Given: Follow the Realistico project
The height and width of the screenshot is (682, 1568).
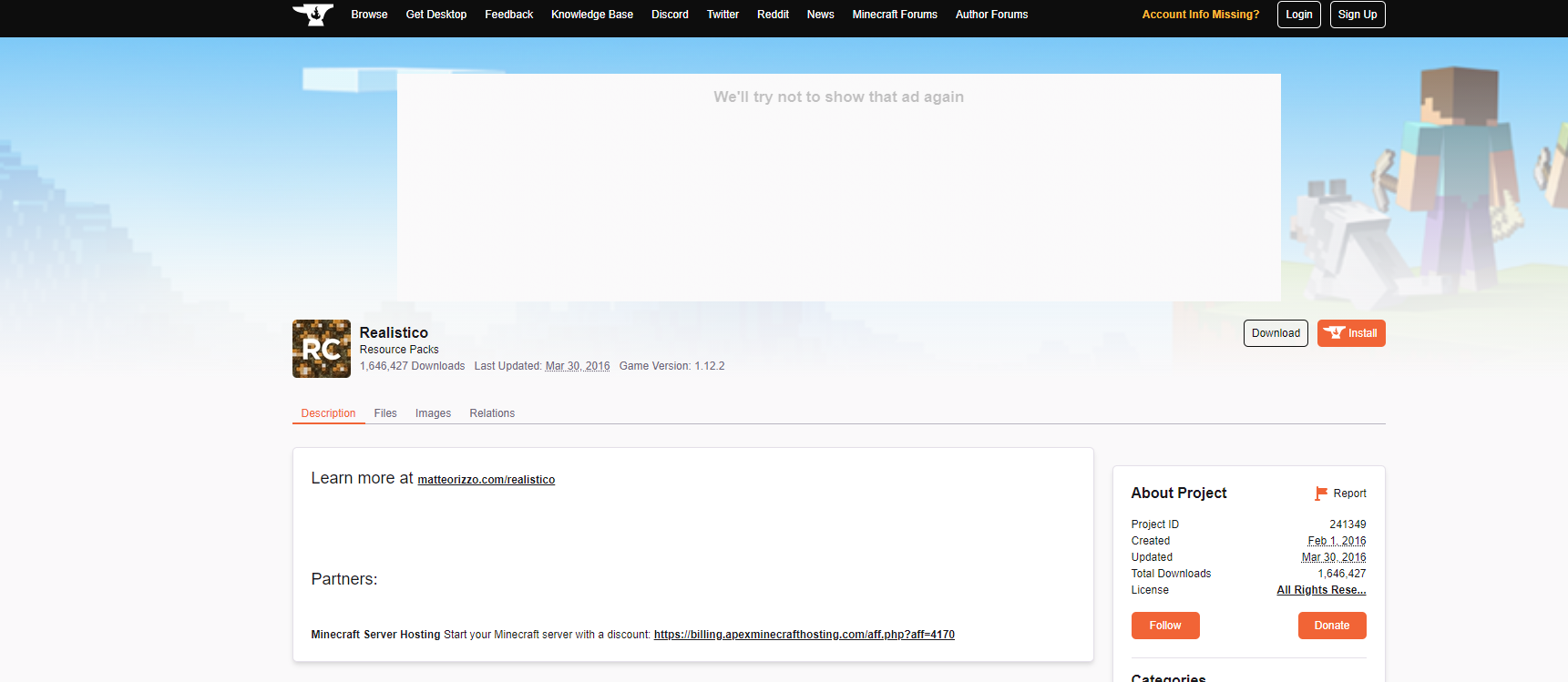Looking at the screenshot, I should (1165, 626).
